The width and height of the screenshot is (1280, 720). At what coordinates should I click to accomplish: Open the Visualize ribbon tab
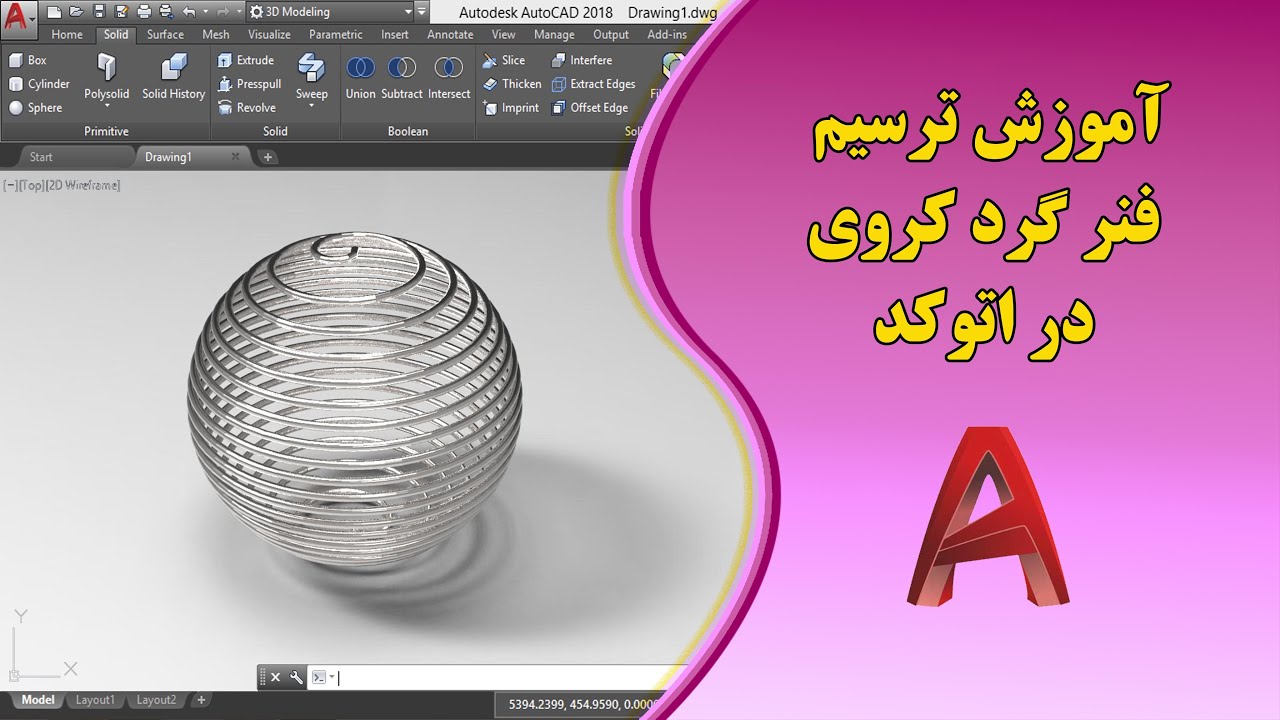[269, 34]
